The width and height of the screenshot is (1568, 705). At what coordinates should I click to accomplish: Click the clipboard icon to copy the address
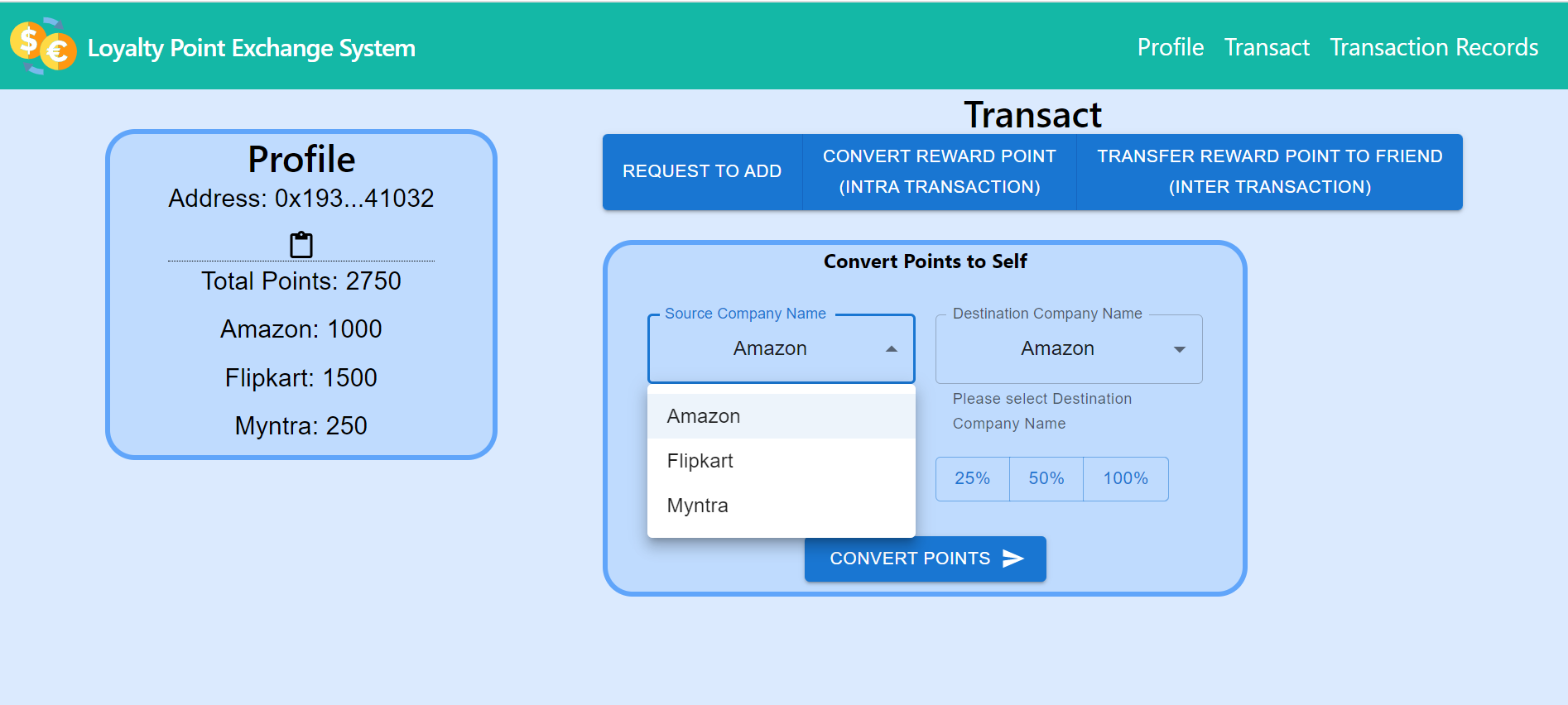pos(301,243)
